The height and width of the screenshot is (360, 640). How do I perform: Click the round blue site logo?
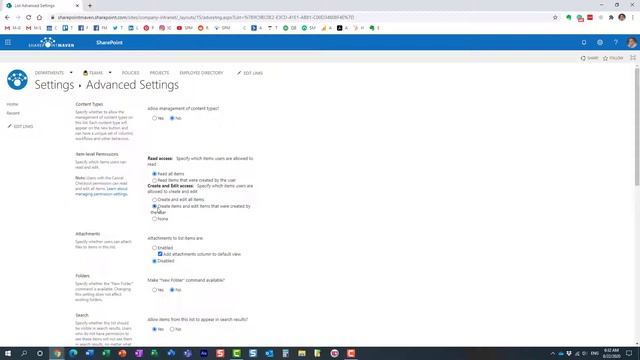click(17, 80)
